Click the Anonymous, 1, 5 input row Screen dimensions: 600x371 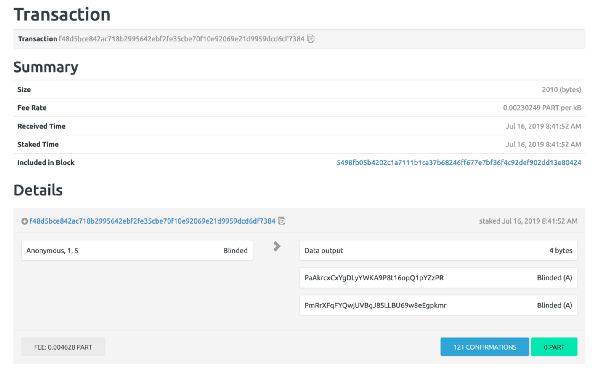pyautogui.click(x=137, y=251)
